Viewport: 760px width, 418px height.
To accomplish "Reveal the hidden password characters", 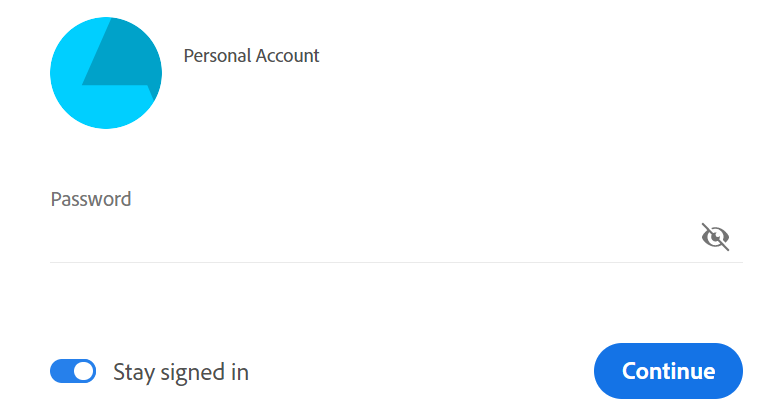I will click(x=715, y=237).
